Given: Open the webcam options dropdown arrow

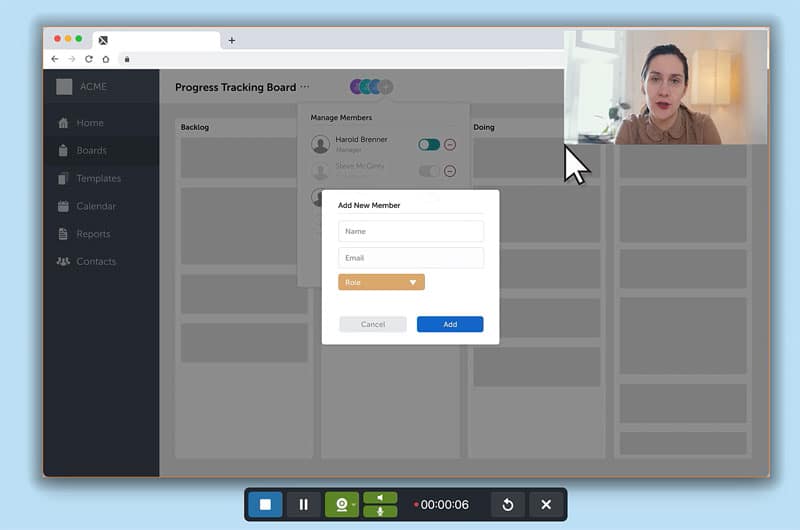Looking at the screenshot, I should click(353, 505).
